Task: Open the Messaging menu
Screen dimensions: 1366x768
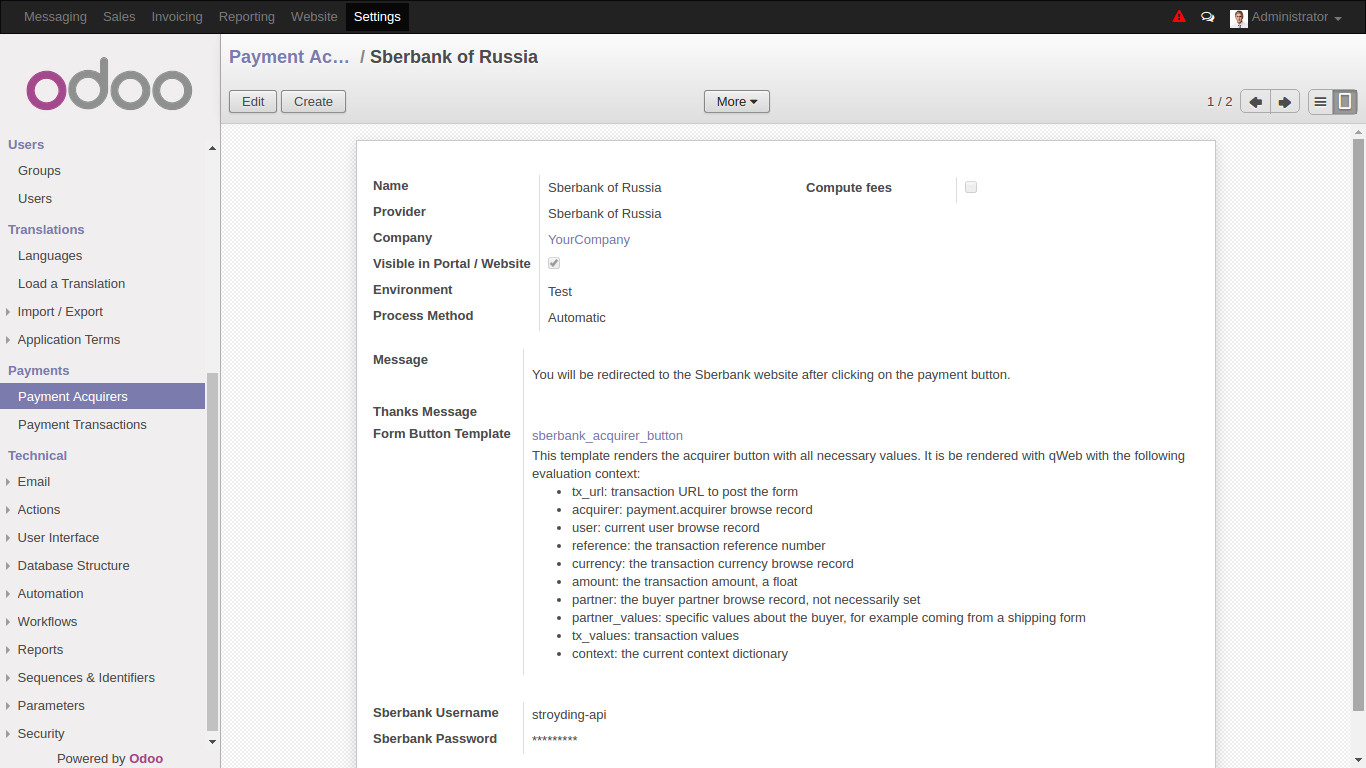Action: [x=55, y=17]
